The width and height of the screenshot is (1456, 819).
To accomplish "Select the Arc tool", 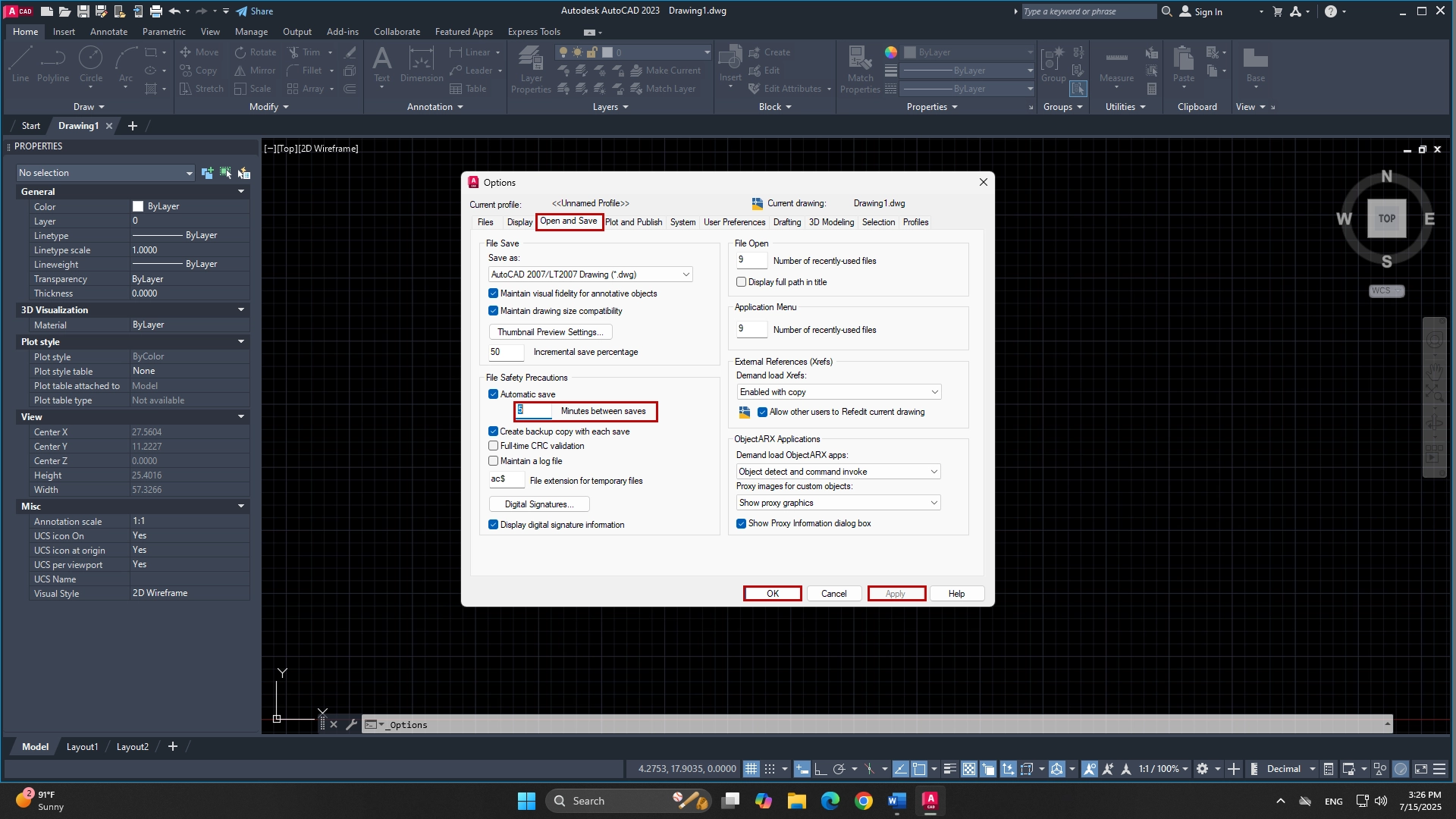I will pos(126,64).
